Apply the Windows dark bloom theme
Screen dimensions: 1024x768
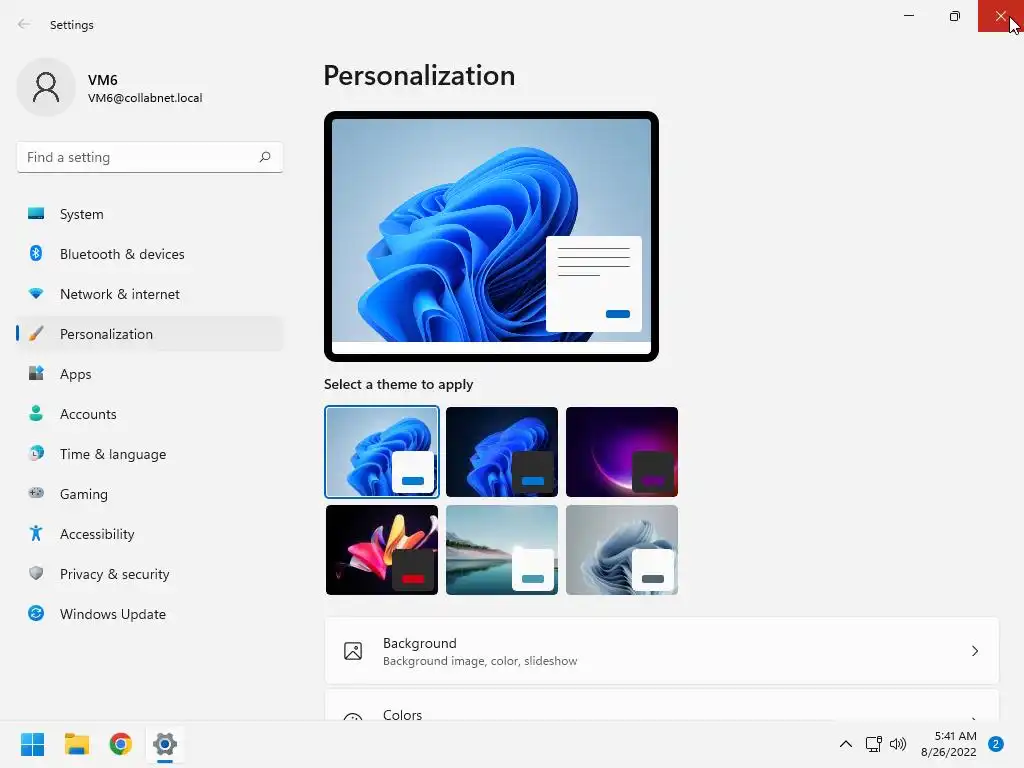(x=502, y=451)
